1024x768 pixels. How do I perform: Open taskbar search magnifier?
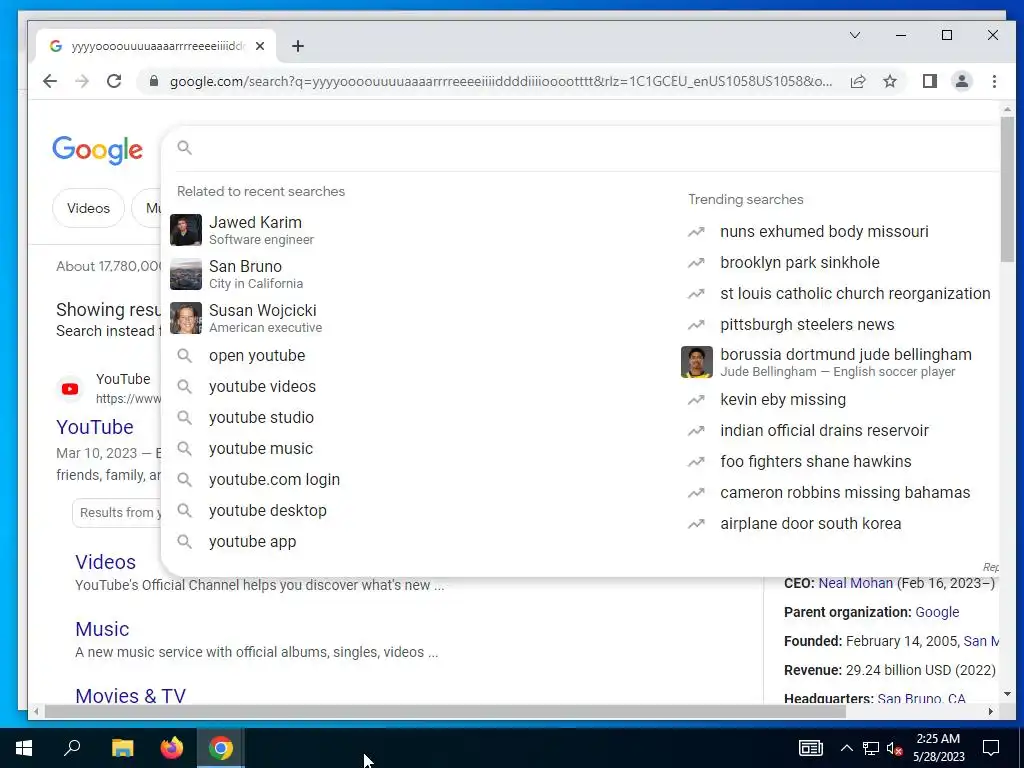point(72,748)
